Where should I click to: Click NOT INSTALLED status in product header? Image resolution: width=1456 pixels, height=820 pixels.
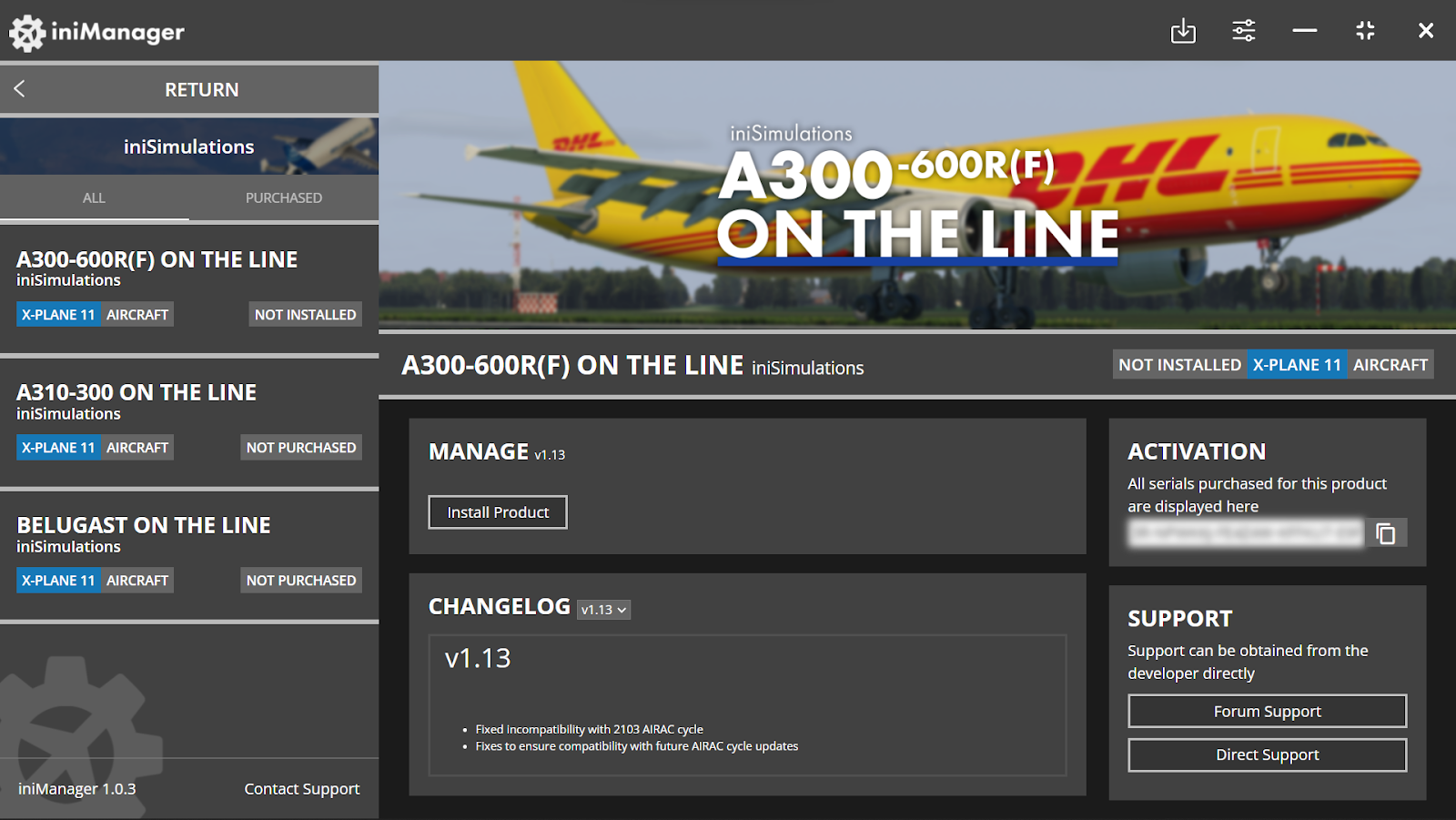[x=1180, y=365]
